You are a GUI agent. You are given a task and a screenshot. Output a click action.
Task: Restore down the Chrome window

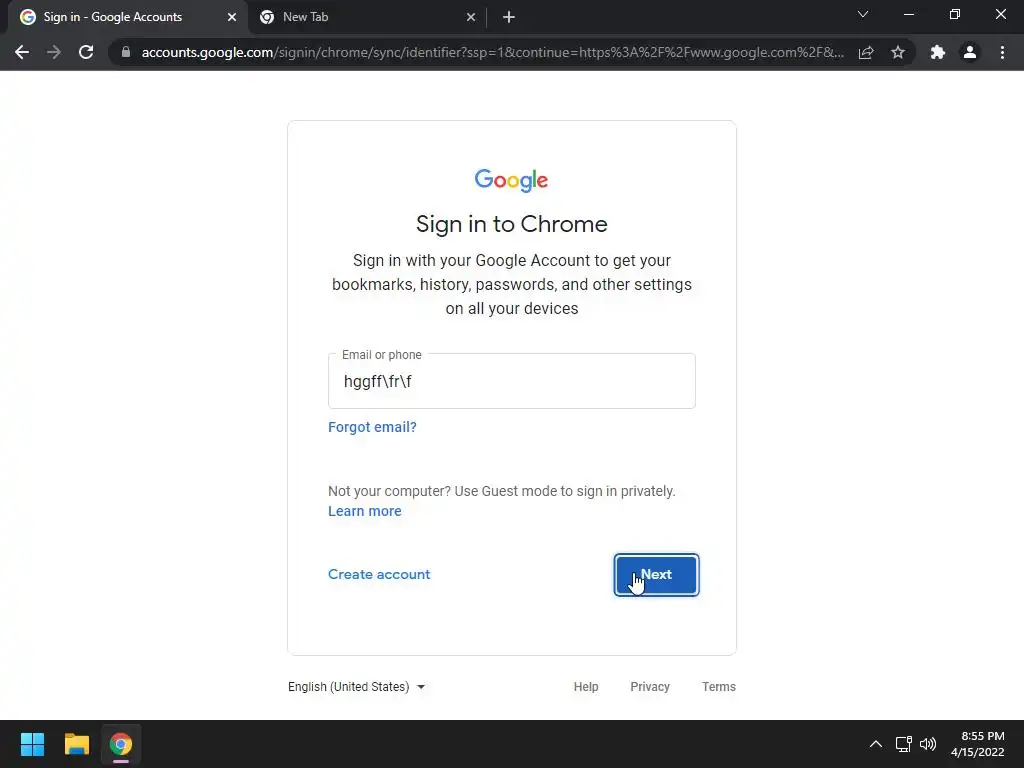click(x=955, y=14)
